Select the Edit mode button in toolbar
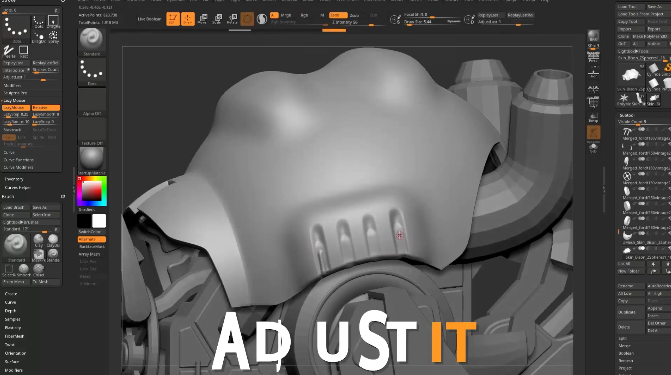Image resolution: width=671 pixels, height=375 pixels. click(x=173, y=19)
